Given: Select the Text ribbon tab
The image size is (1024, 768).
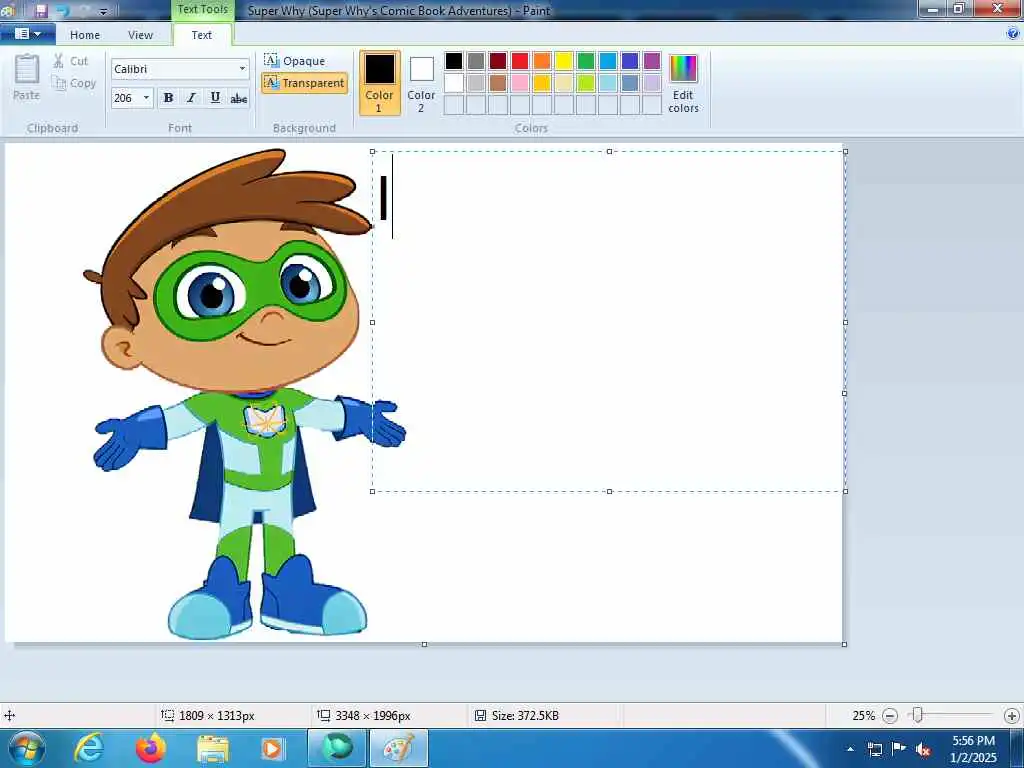Looking at the screenshot, I should pos(201,35).
